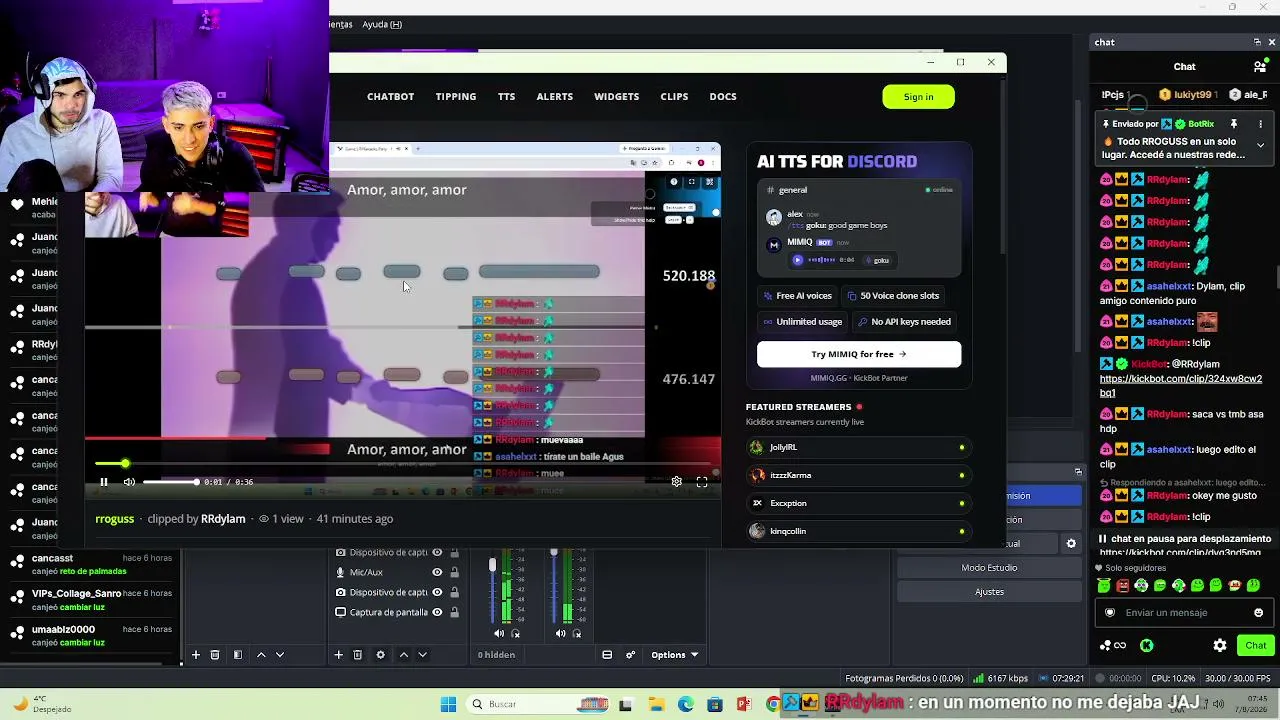Viewport: 1280px width, 720px height.
Task: Toggle lock on Captura de pantalla source
Action: pyautogui.click(x=454, y=612)
